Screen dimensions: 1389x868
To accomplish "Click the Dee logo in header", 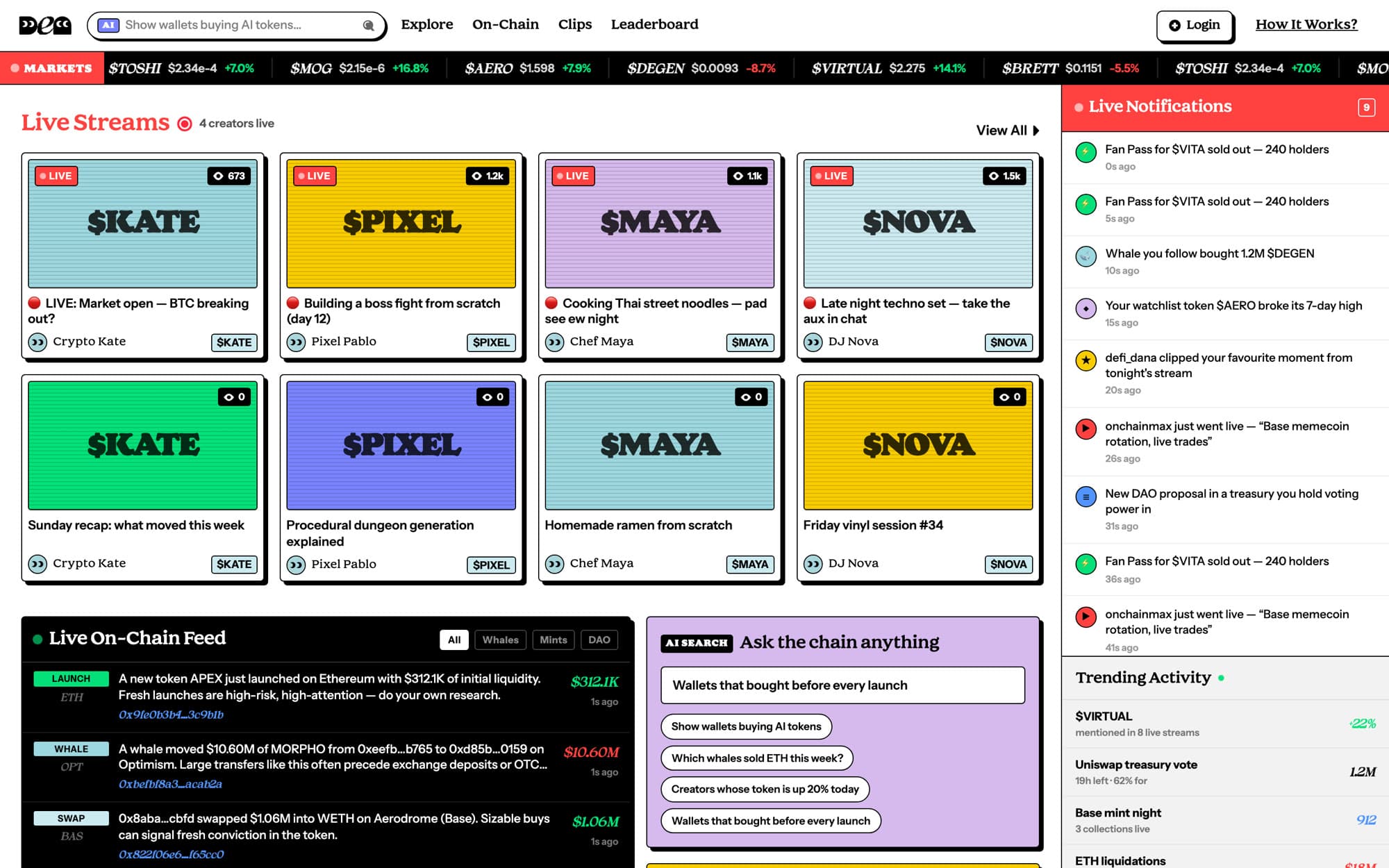I will pyautogui.click(x=44, y=25).
